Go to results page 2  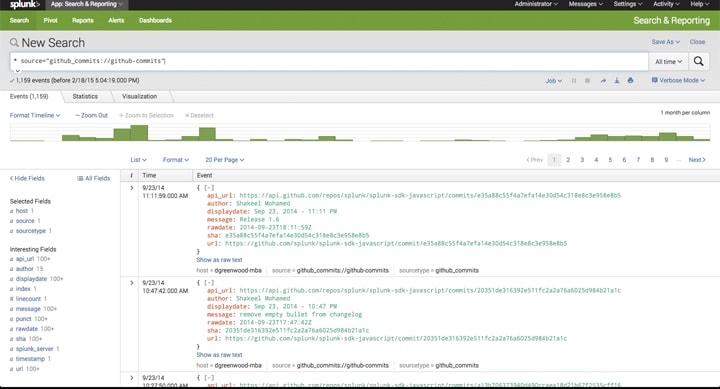click(x=568, y=160)
